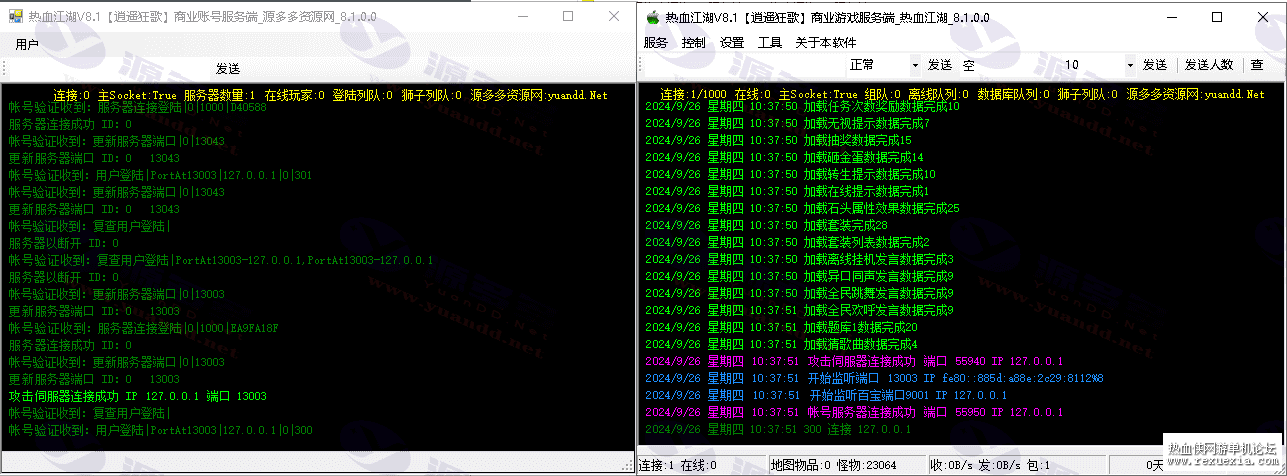Screen dimensions: 1287x476
Task: Click the 发送人数 toolbar button
Action: pos(1209,65)
